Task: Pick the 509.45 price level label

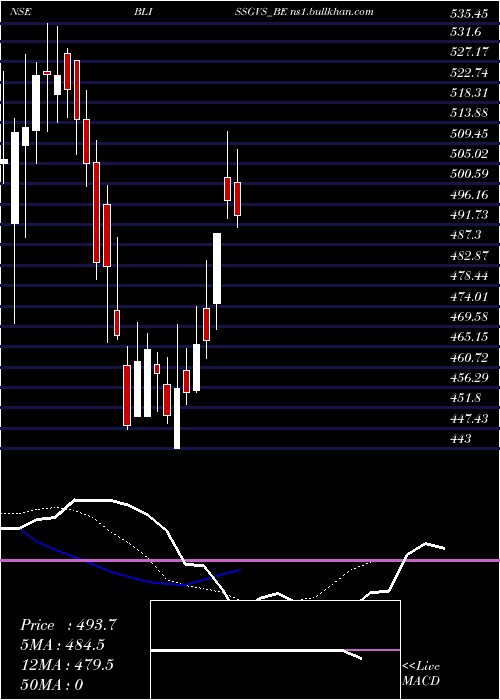Action: pos(469,133)
